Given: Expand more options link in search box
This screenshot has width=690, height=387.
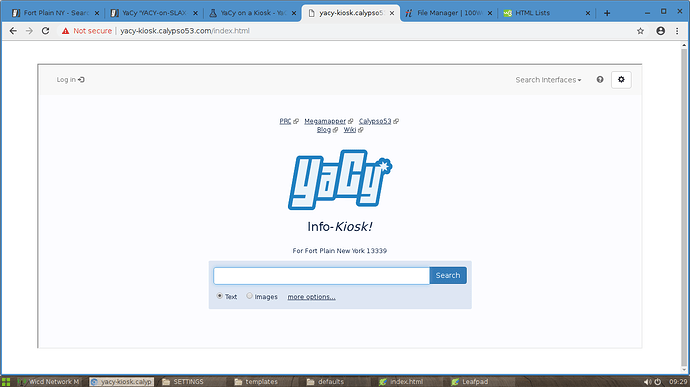Looking at the screenshot, I should click(x=311, y=297).
